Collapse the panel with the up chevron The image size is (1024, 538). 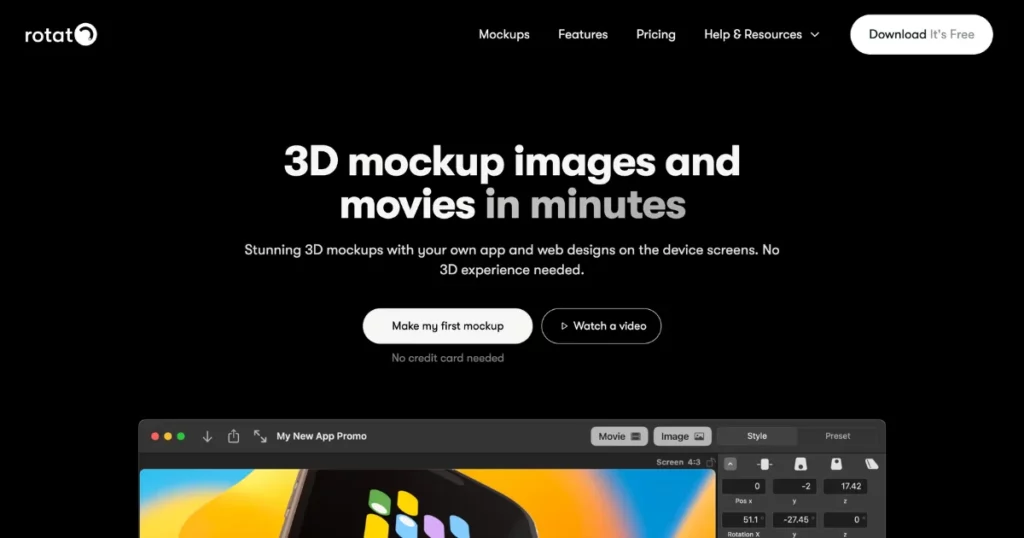(x=730, y=464)
